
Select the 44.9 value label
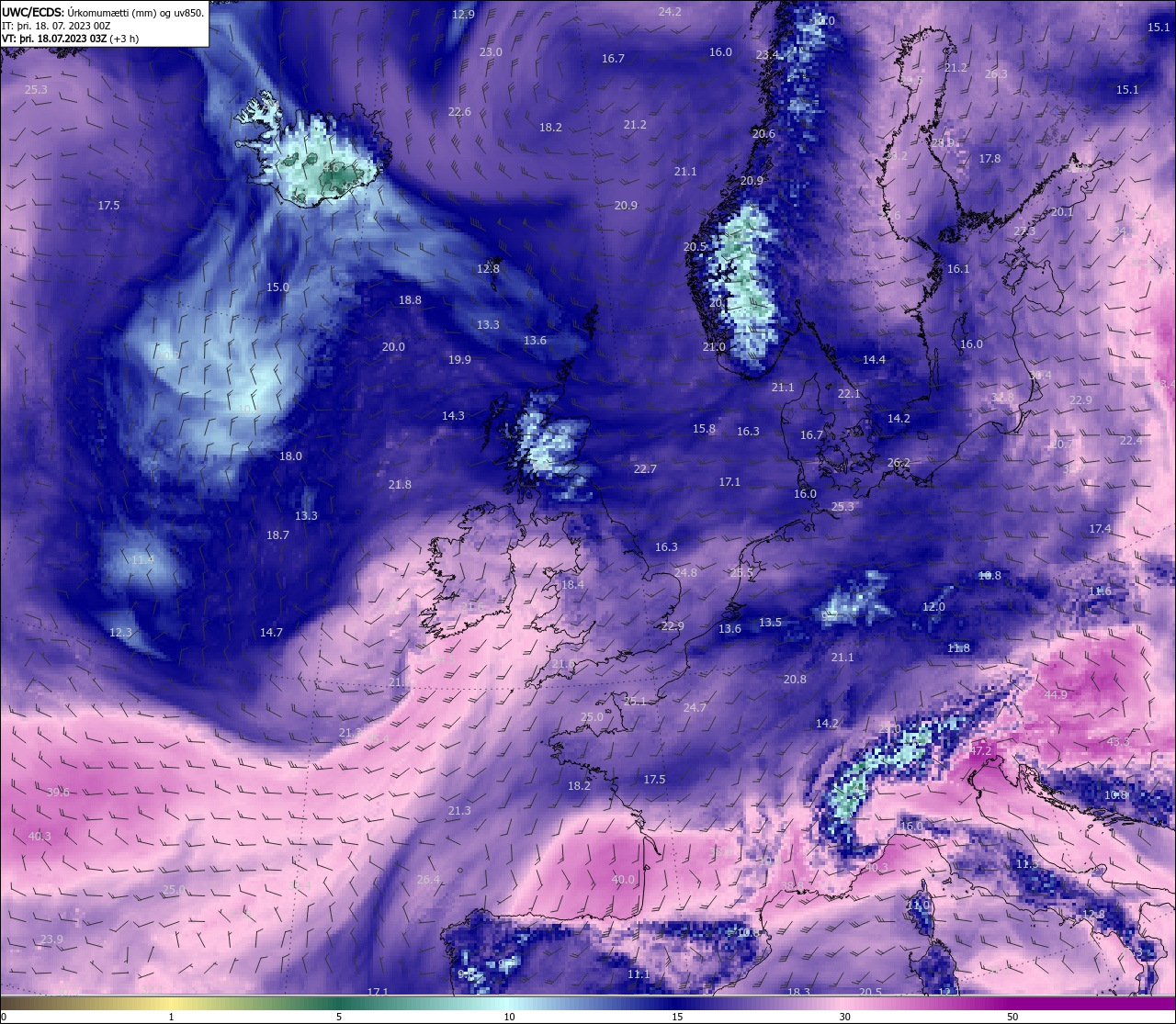click(1056, 695)
